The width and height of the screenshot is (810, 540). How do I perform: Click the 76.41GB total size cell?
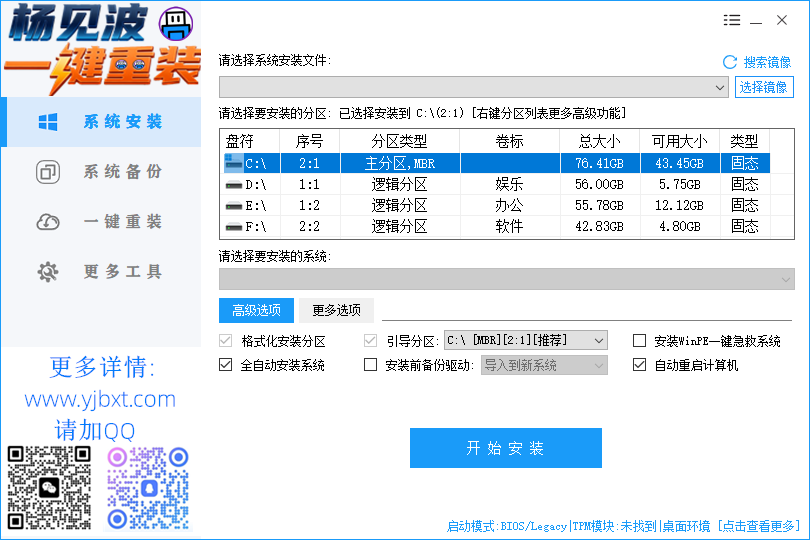point(599,163)
